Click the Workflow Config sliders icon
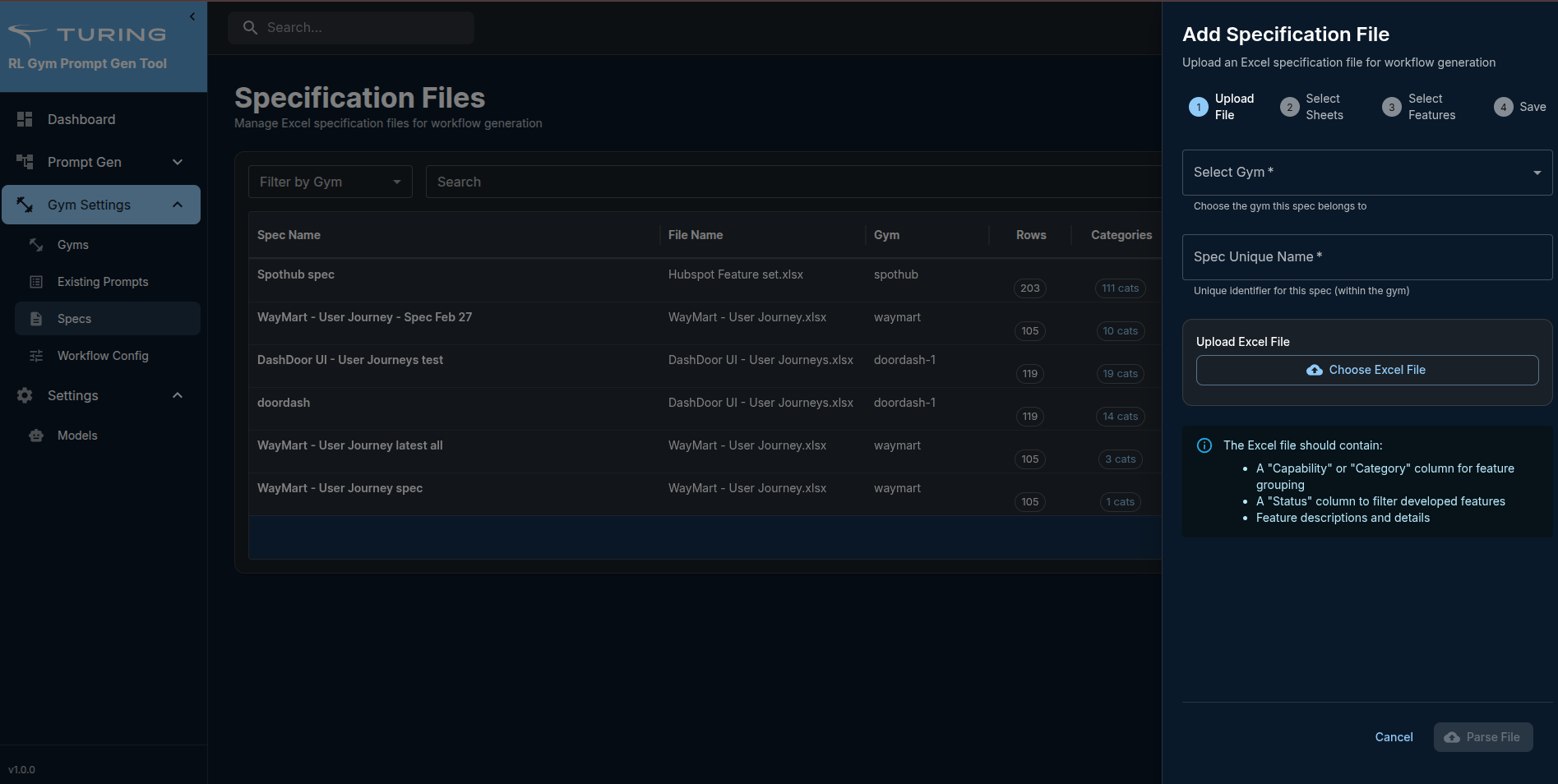This screenshot has height=784, width=1558. [36, 356]
